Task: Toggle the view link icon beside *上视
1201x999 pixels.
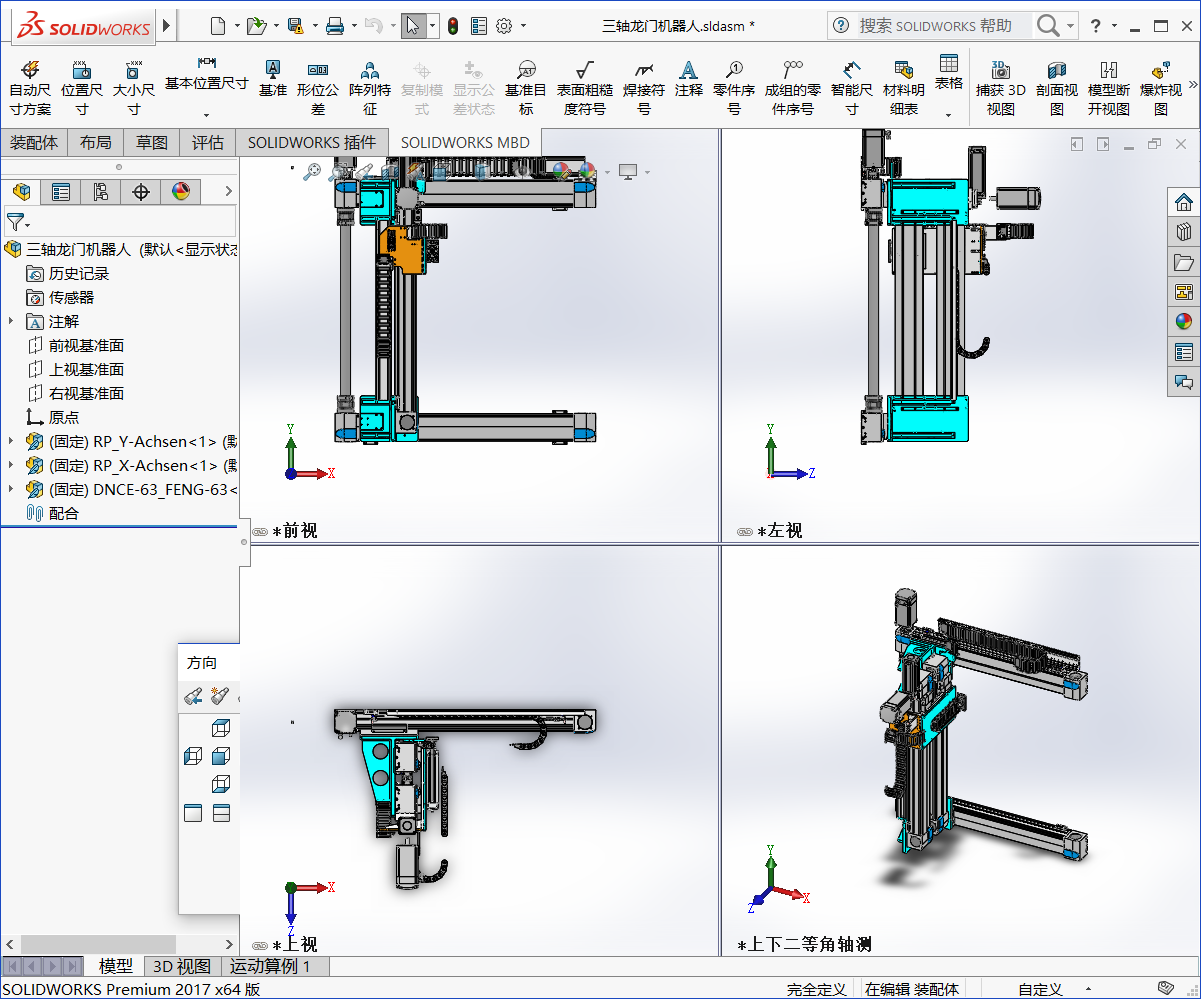Action: pyautogui.click(x=260, y=945)
